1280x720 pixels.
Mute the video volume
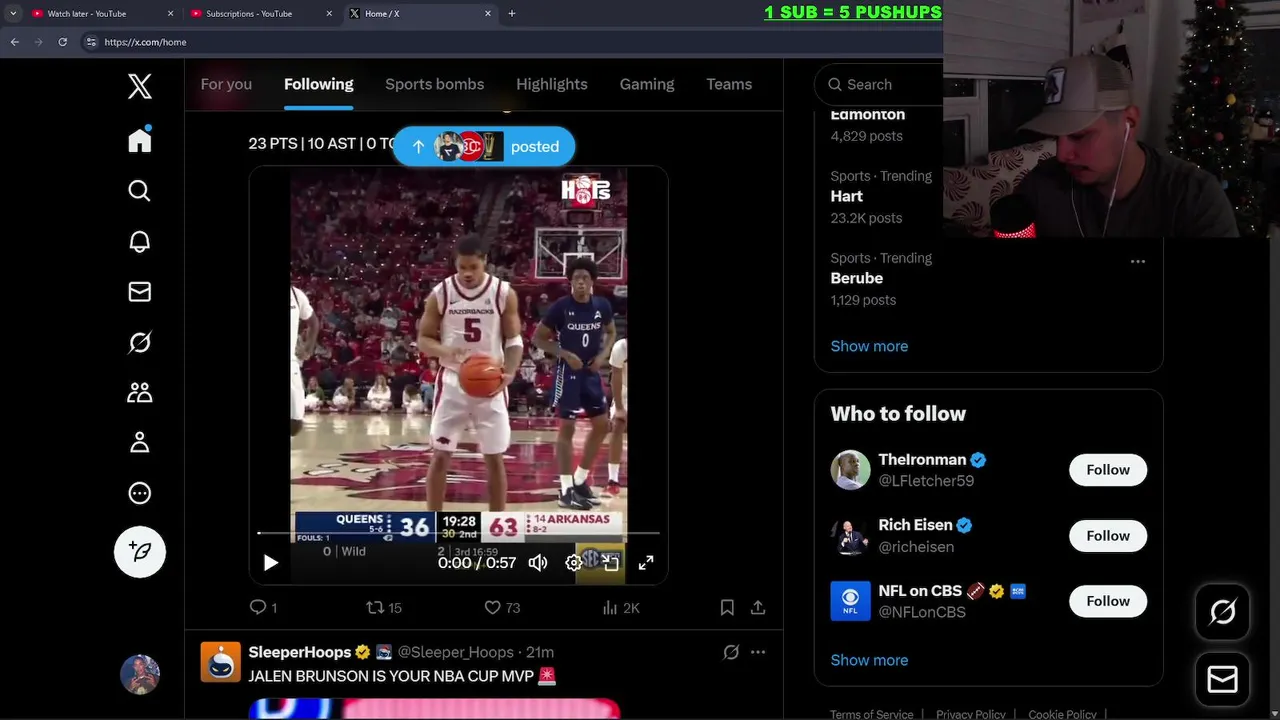pyautogui.click(x=538, y=563)
